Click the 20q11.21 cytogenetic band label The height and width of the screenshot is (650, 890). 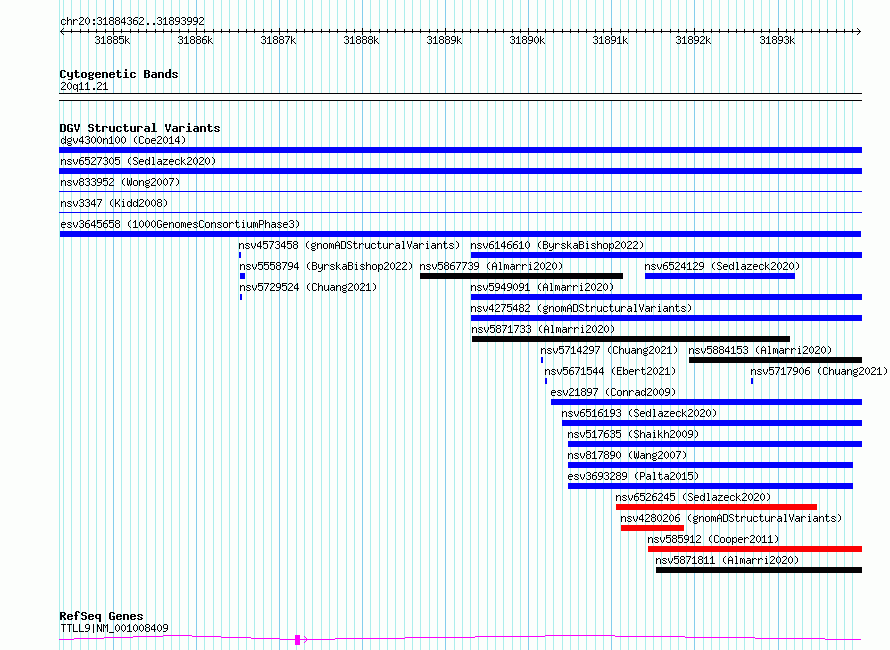pyautogui.click(x=84, y=86)
